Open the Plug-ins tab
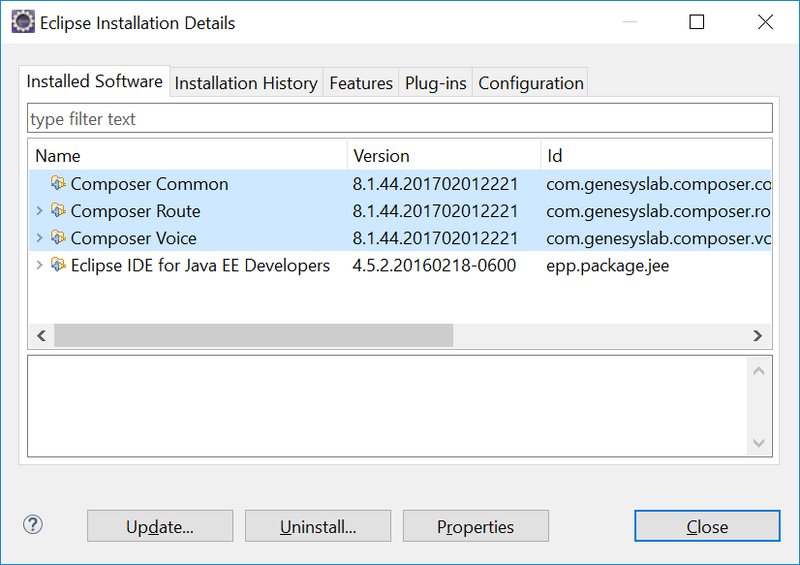The height and width of the screenshot is (565, 800). pyautogui.click(x=435, y=83)
